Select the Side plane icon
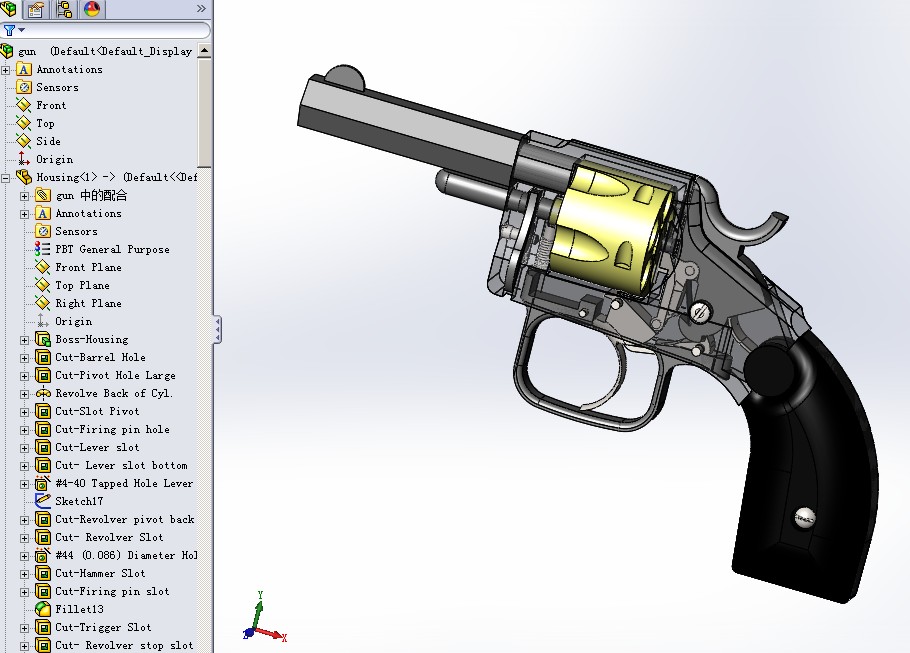This screenshot has height=653, width=910. tap(24, 141)
